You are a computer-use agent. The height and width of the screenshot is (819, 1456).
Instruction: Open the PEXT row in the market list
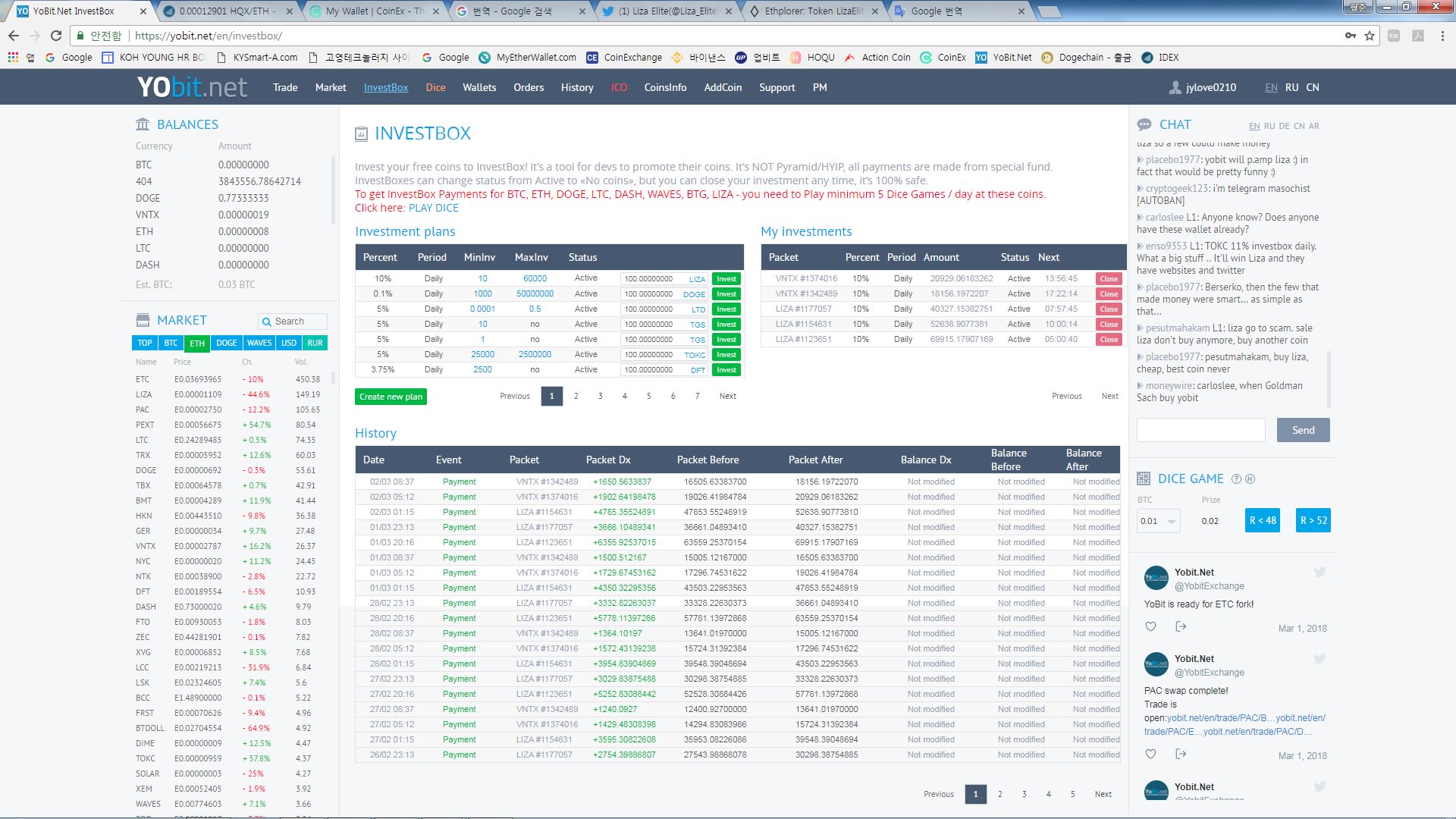(x=231, y=425)
